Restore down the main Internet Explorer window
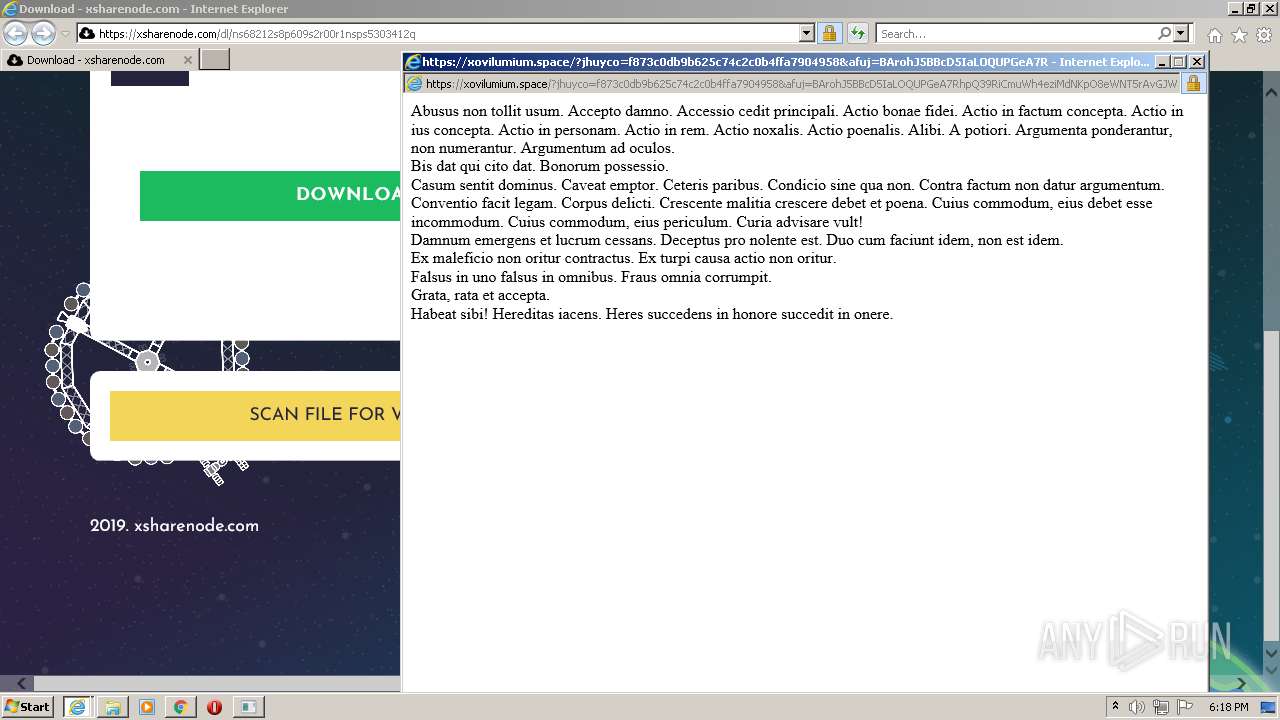 click(1251, 9)
